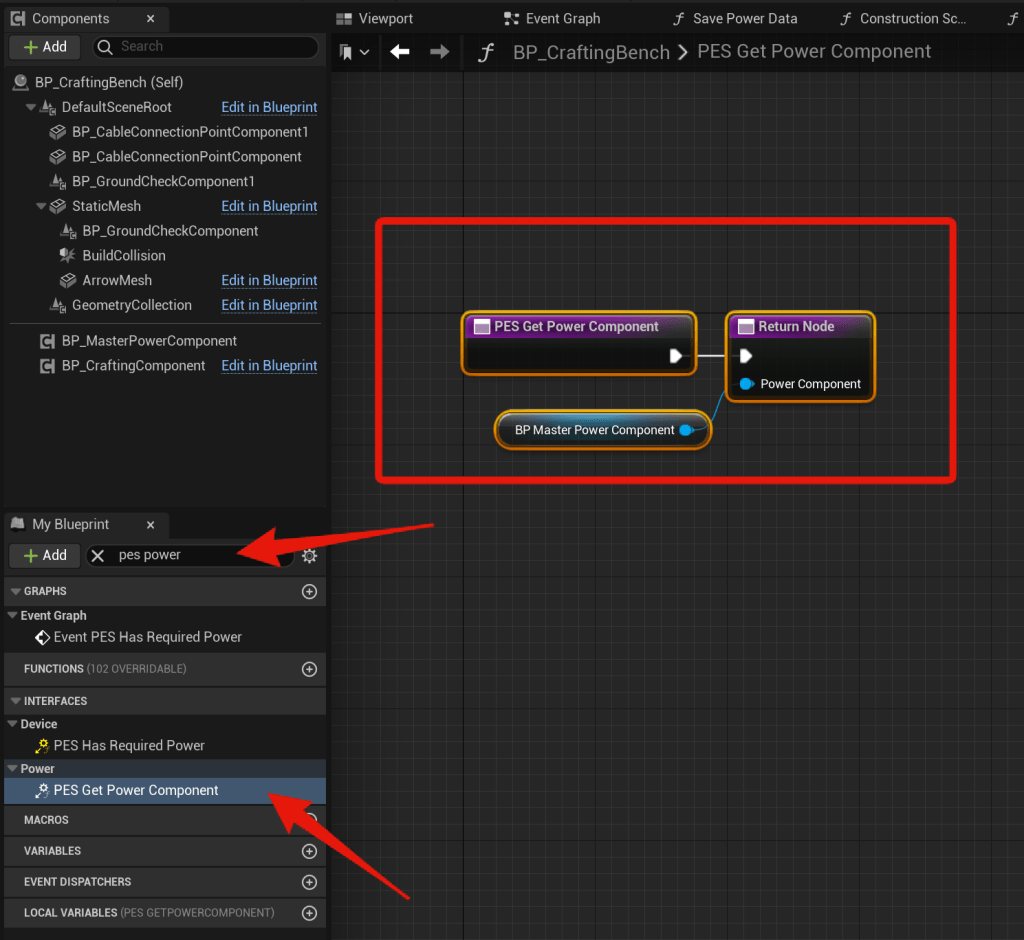
Task: Click the Components search field
Action: pyautogui.click(x=210, y=47)
